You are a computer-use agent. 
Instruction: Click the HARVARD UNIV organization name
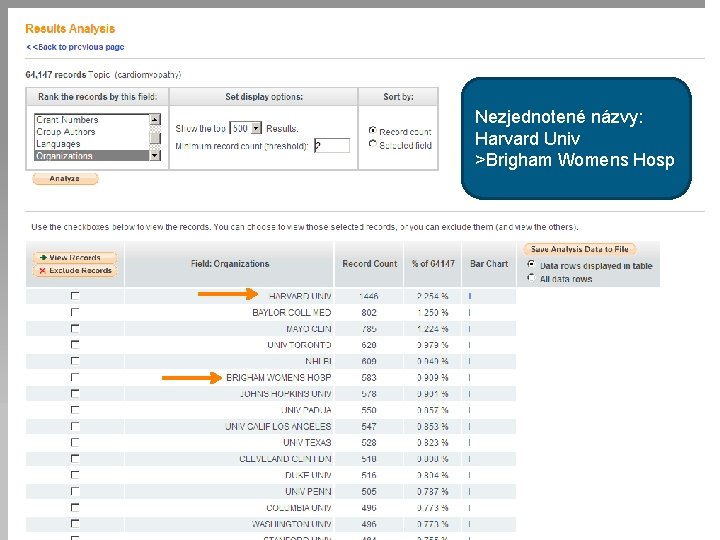(300, 296)
